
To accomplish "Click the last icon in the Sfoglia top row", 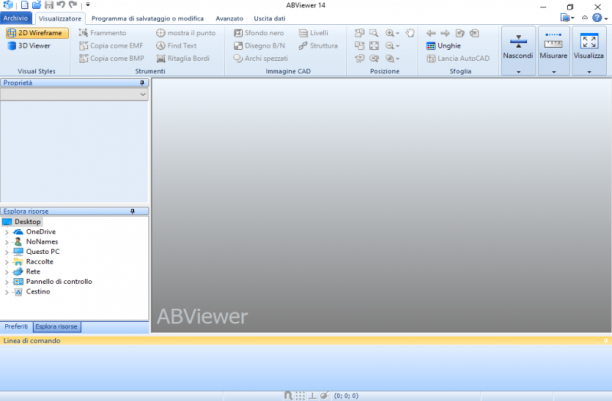I will [x=474, y=33].
